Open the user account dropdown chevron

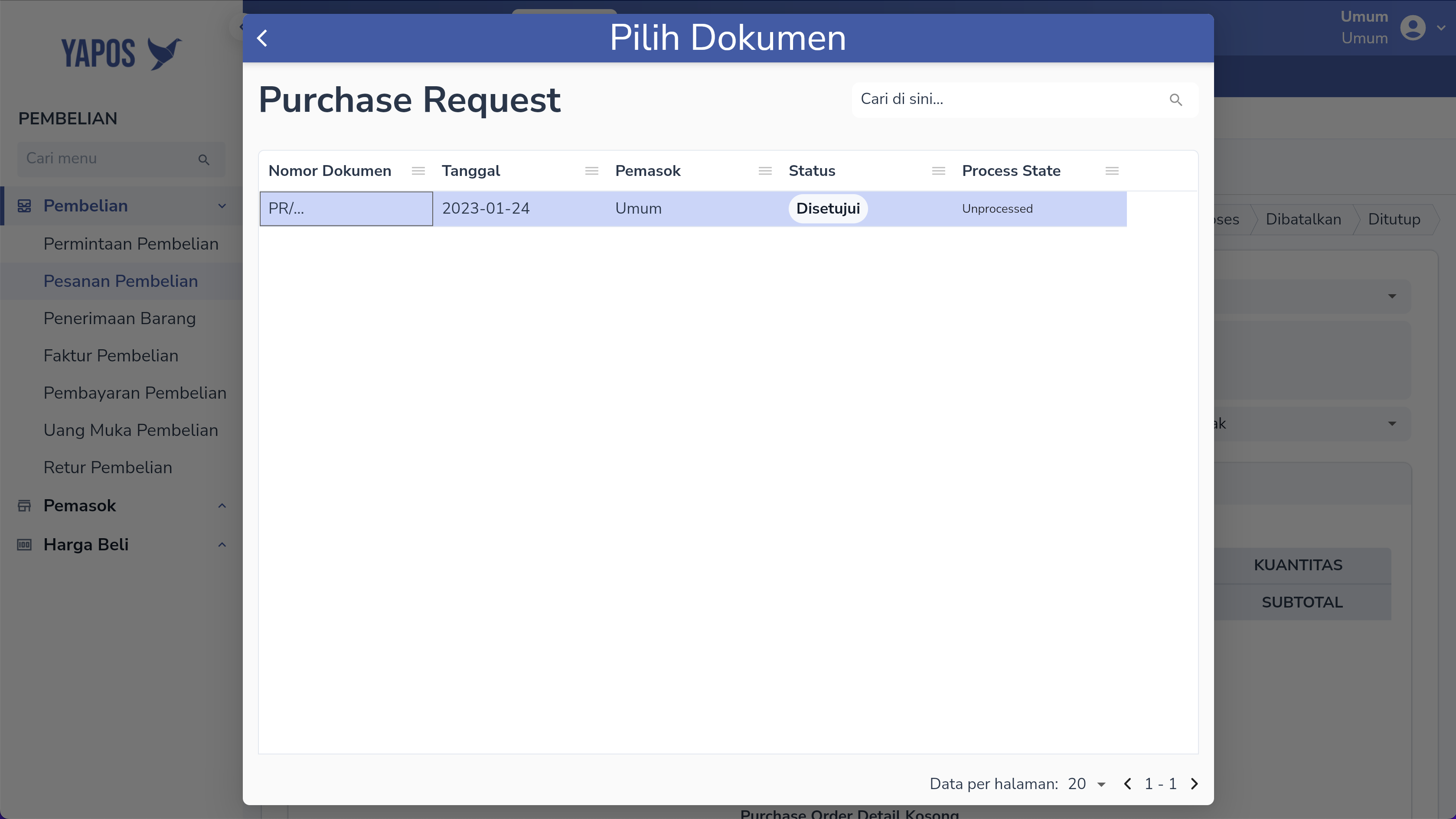1441,28
